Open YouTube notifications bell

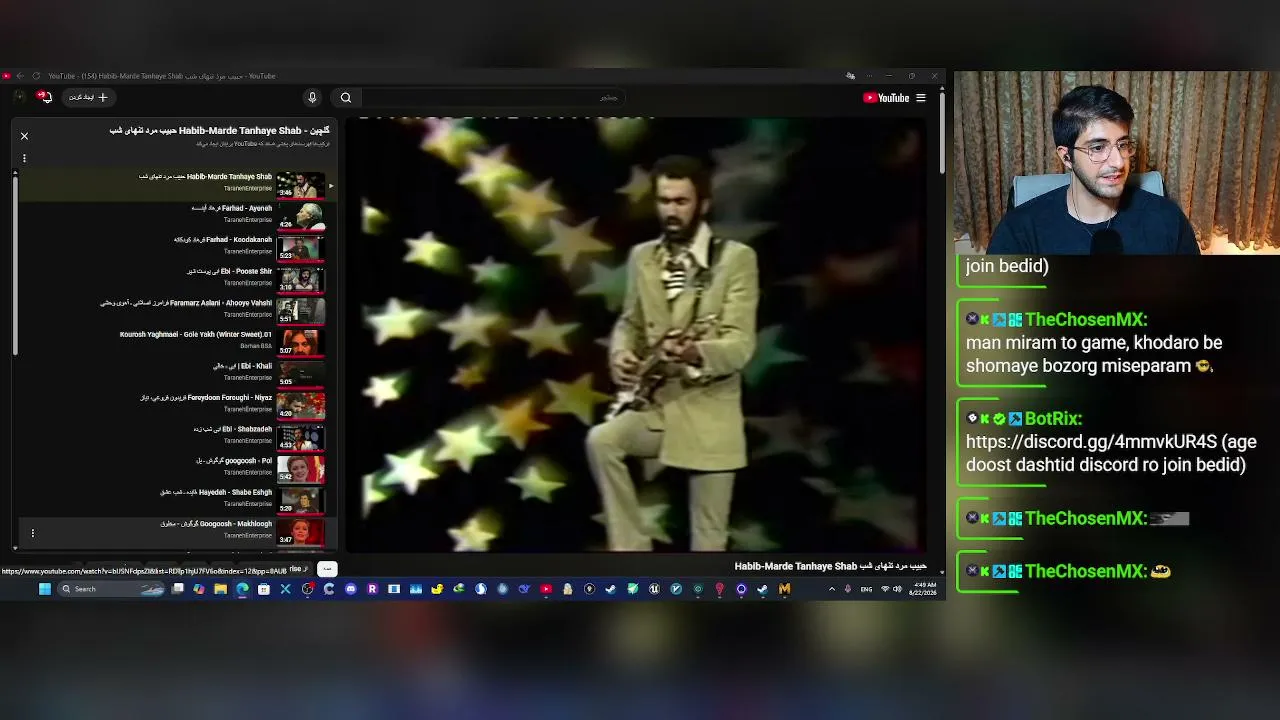coord(44,97)
